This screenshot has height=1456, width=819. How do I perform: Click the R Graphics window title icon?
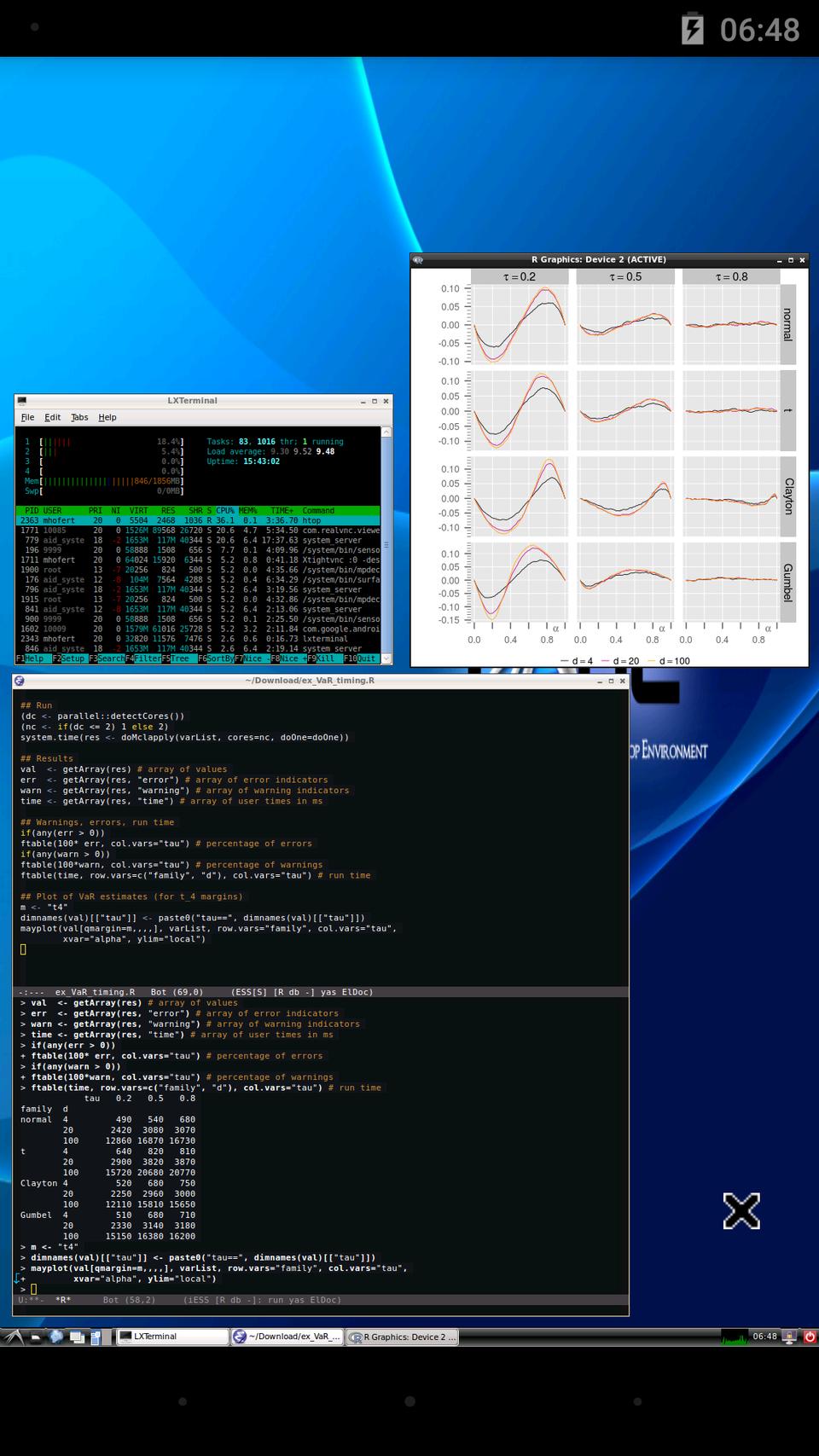click(x=418, y=260)
